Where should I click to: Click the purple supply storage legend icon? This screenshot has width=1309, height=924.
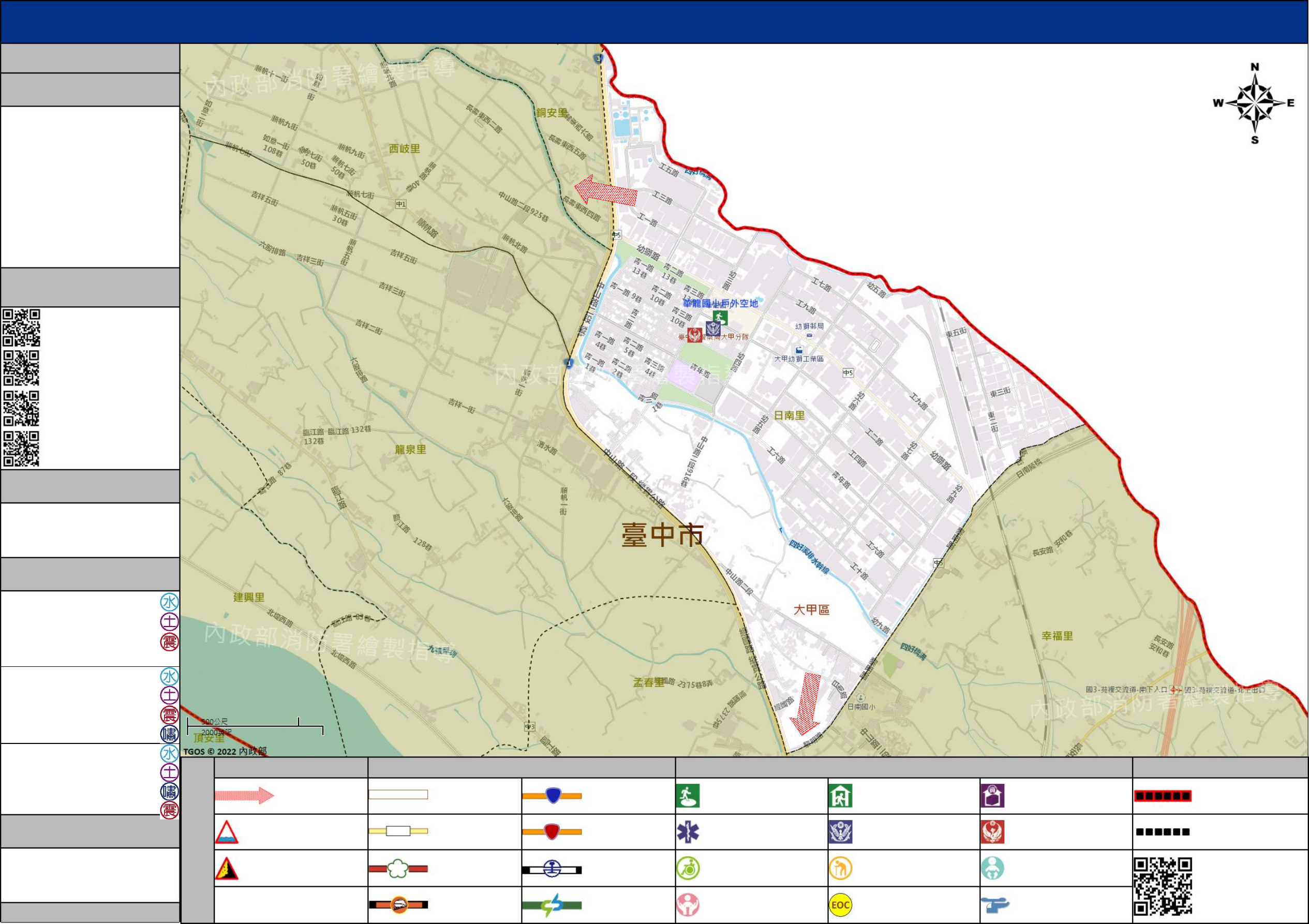pyautogui.click(x=992, y=796)
